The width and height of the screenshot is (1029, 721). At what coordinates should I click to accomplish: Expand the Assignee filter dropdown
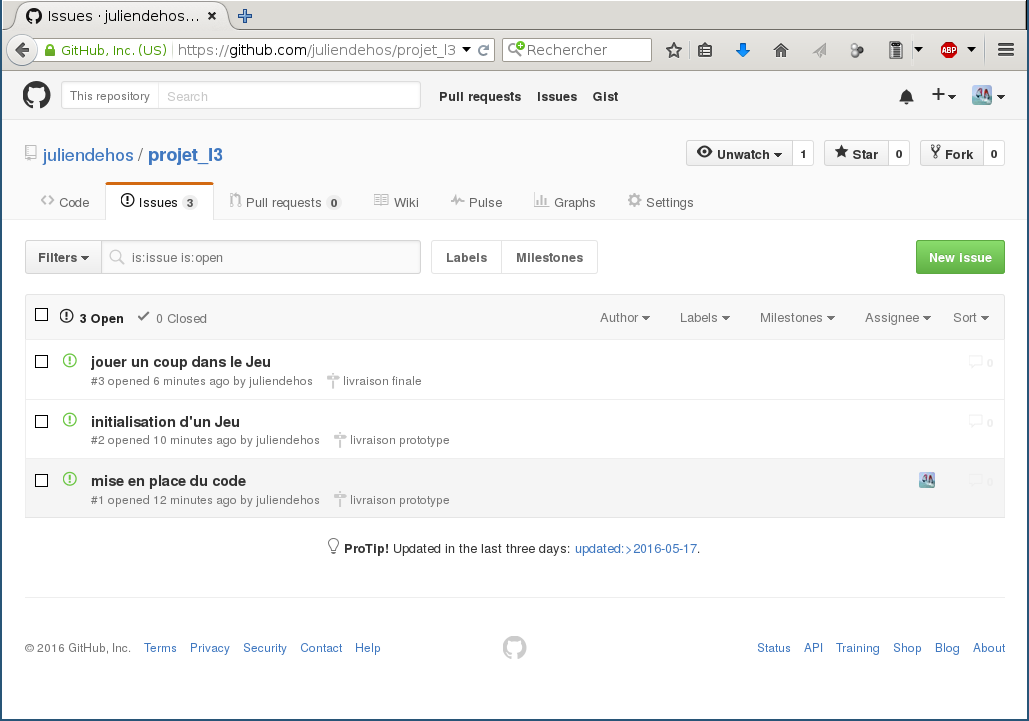pyautogui.click(x=898, y=318)
